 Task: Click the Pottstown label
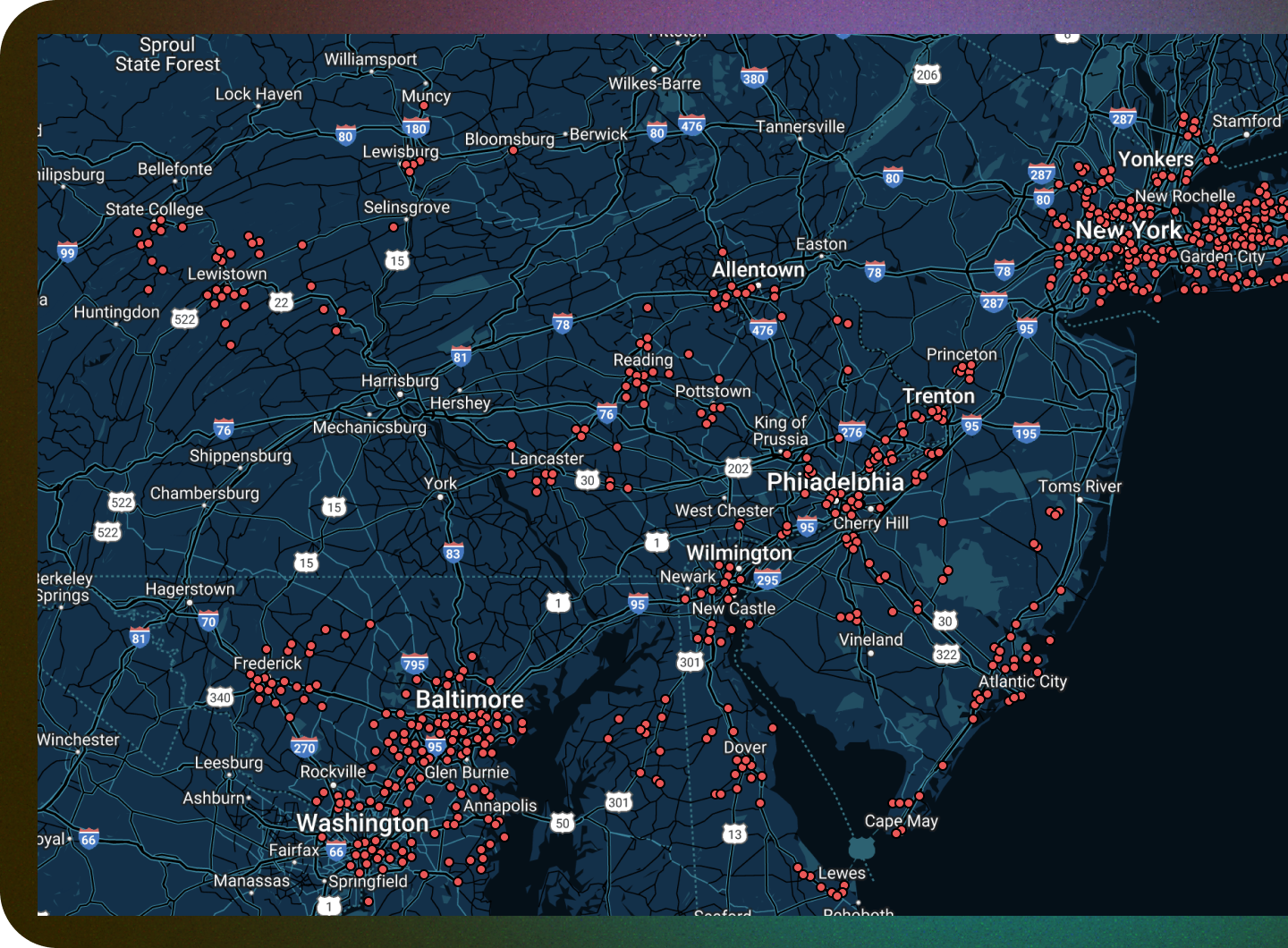[713, 391]
